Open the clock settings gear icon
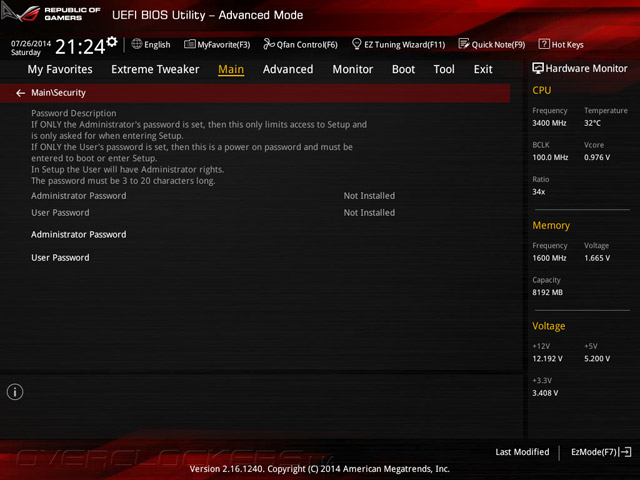 112,41
